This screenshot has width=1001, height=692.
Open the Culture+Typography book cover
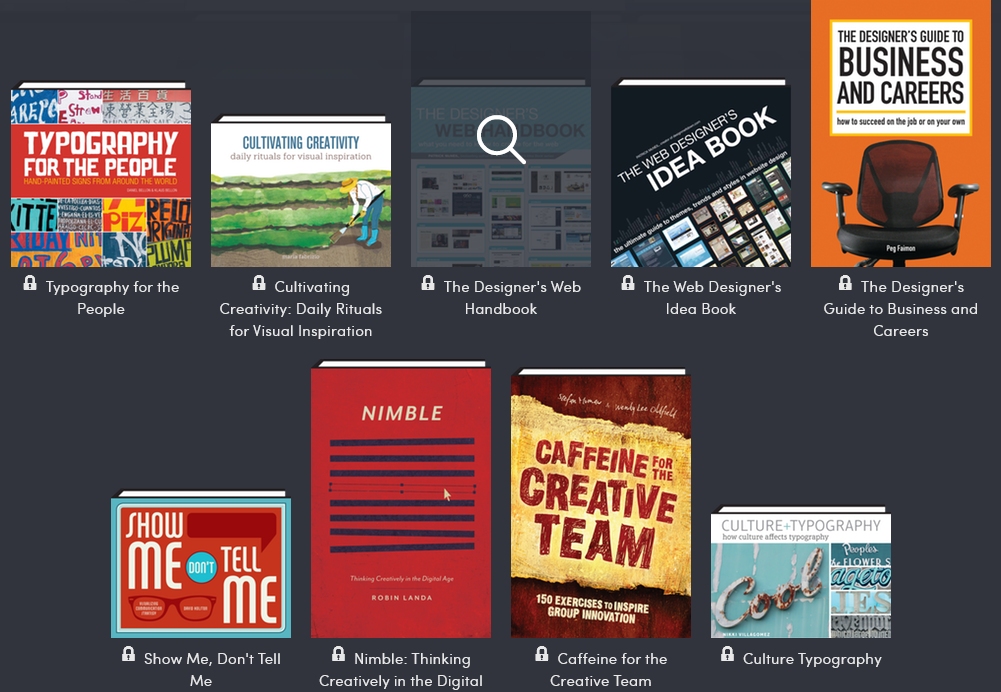point(801,572)
